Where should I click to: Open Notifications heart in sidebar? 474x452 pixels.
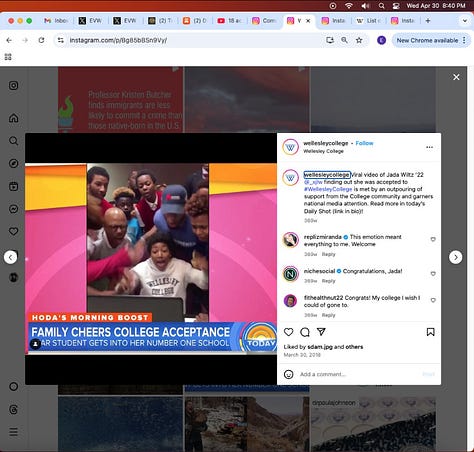pyautogui.click(x=13, y=231)
